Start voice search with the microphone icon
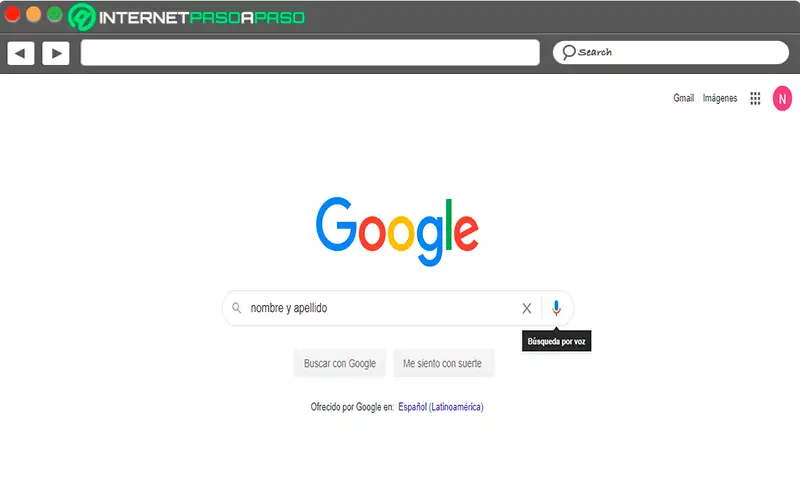Image resolution: width=800 pixels, height=500 pixels. coord(556,308)
